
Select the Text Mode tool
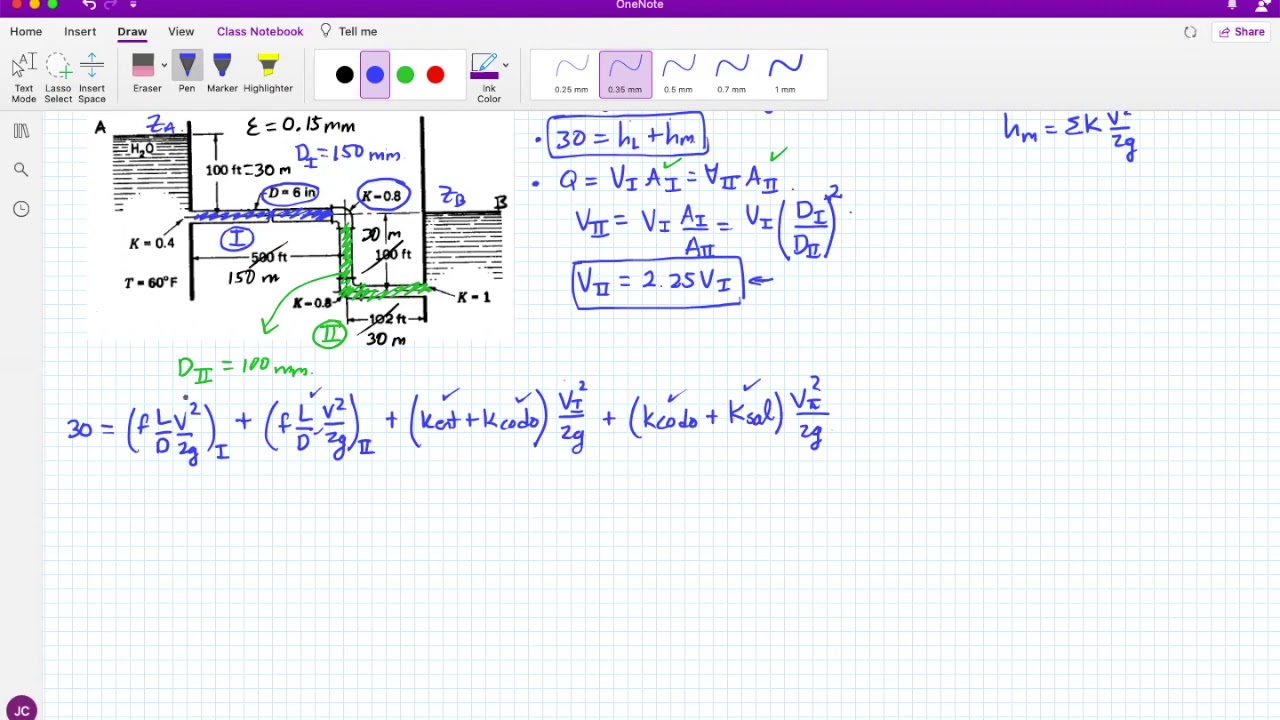coord(24,78)
